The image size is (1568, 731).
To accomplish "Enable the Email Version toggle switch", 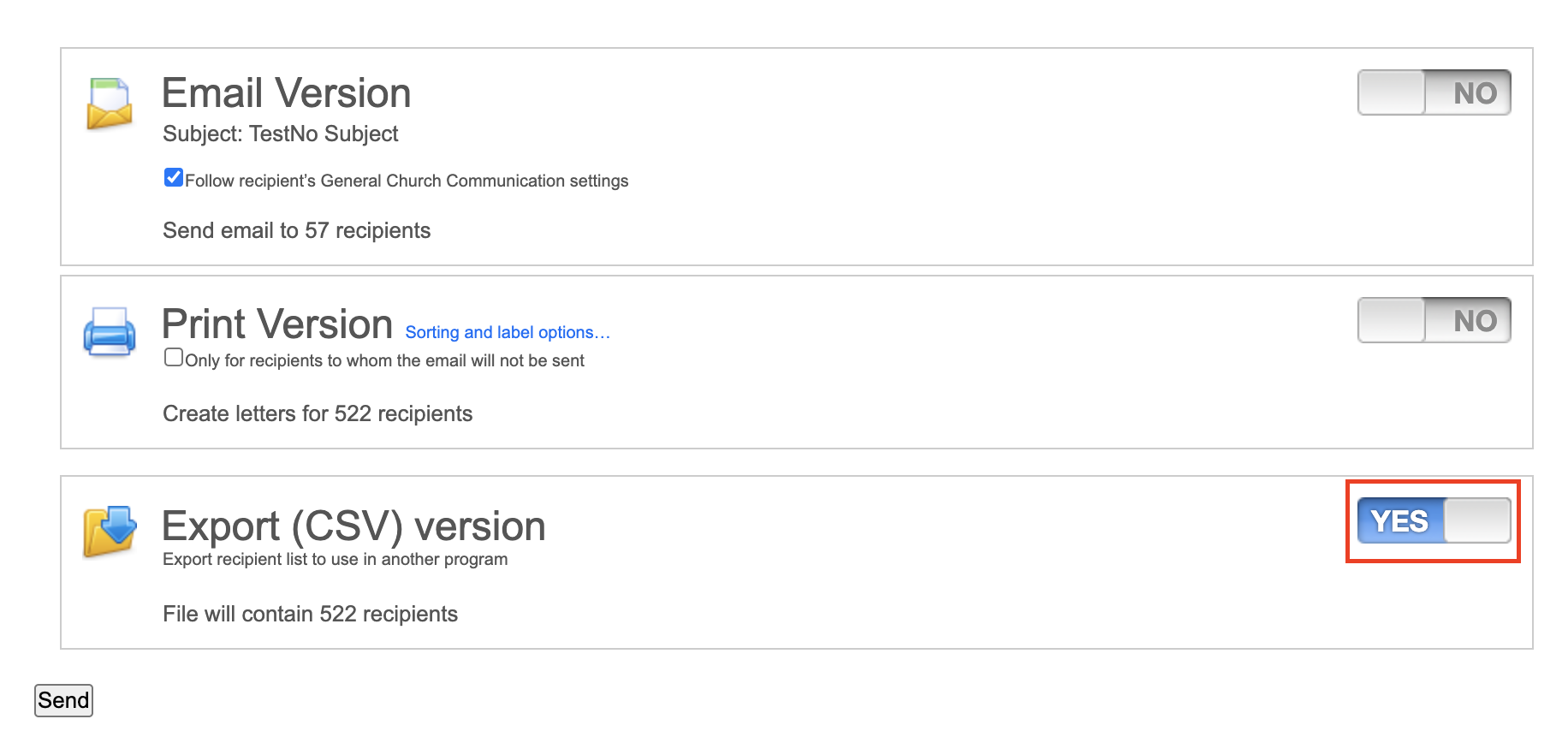I will [x=1433, y=92].
